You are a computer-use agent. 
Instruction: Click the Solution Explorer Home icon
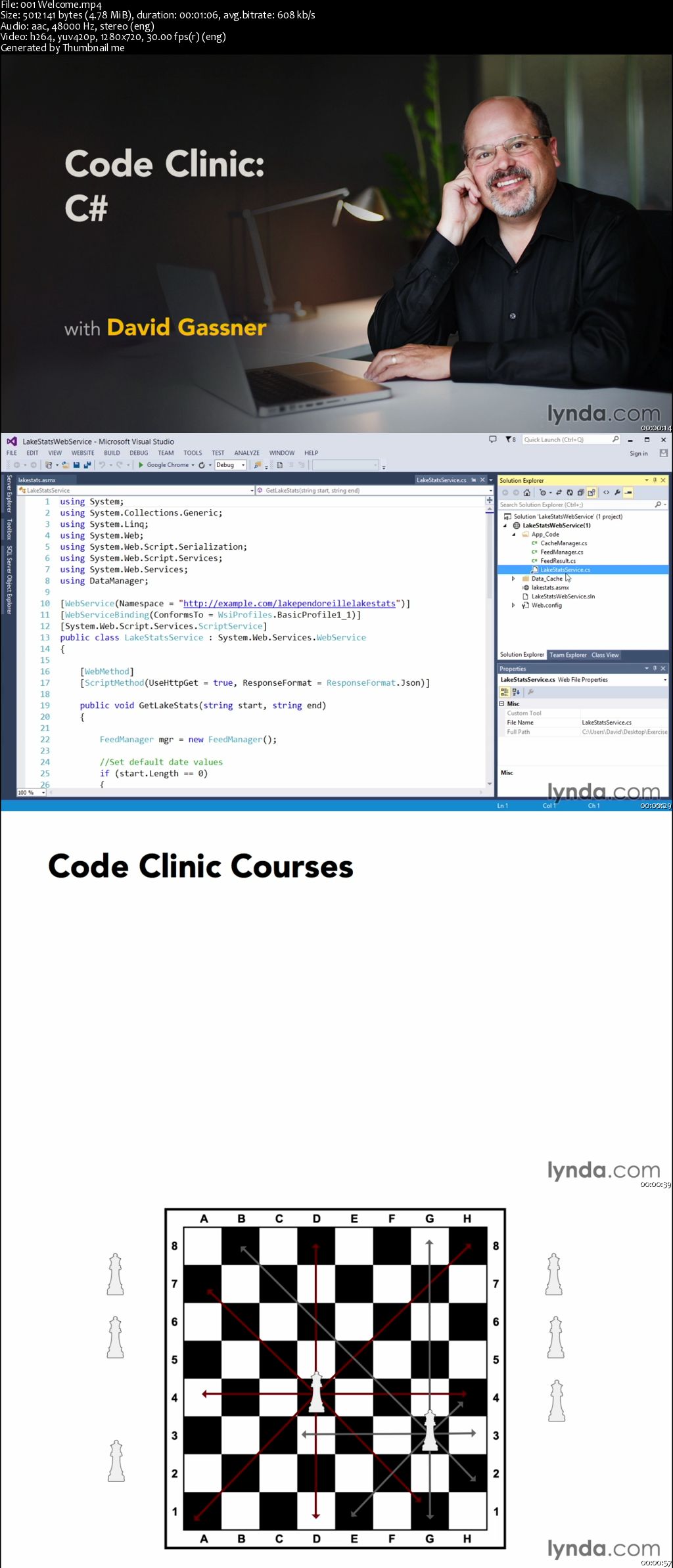point(526,493)
